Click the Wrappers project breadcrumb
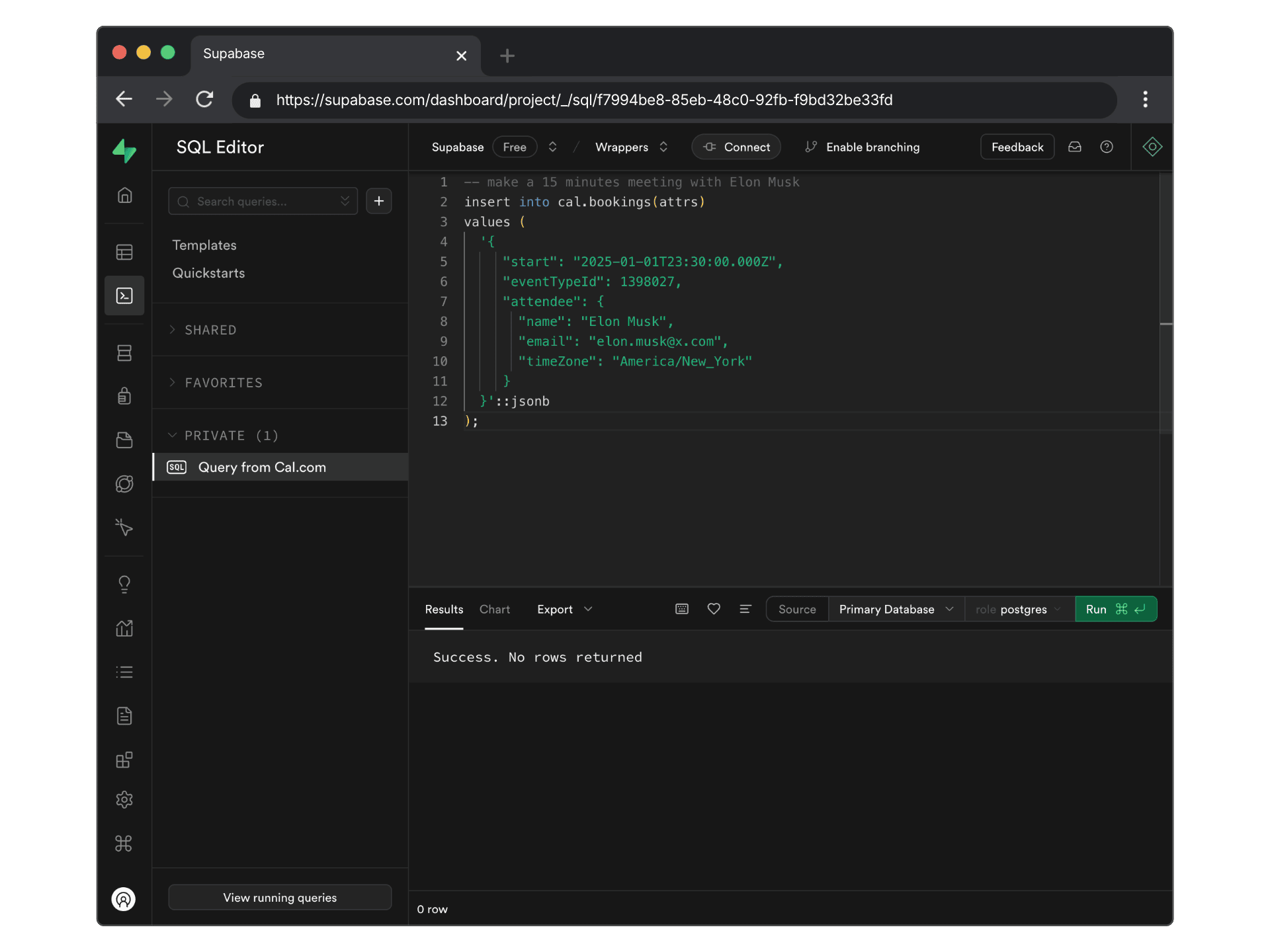The width and height of the screenshot is (1270, 952). [622, 147]
